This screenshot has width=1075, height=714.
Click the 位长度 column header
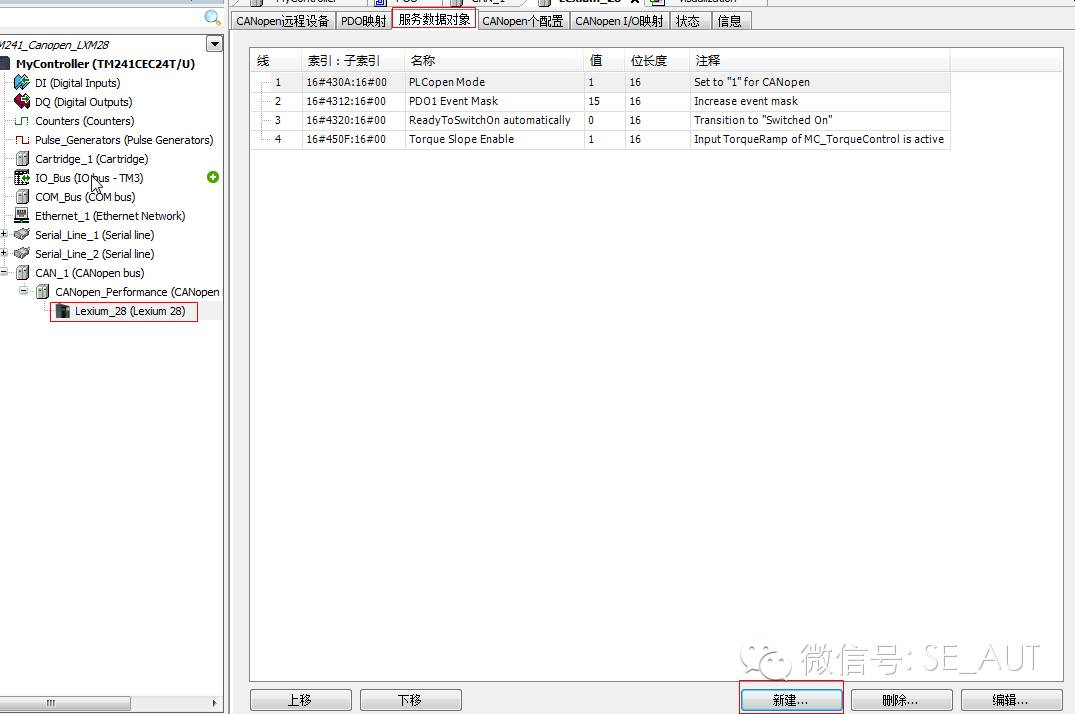pyautogui.click(x=657, y=60)
